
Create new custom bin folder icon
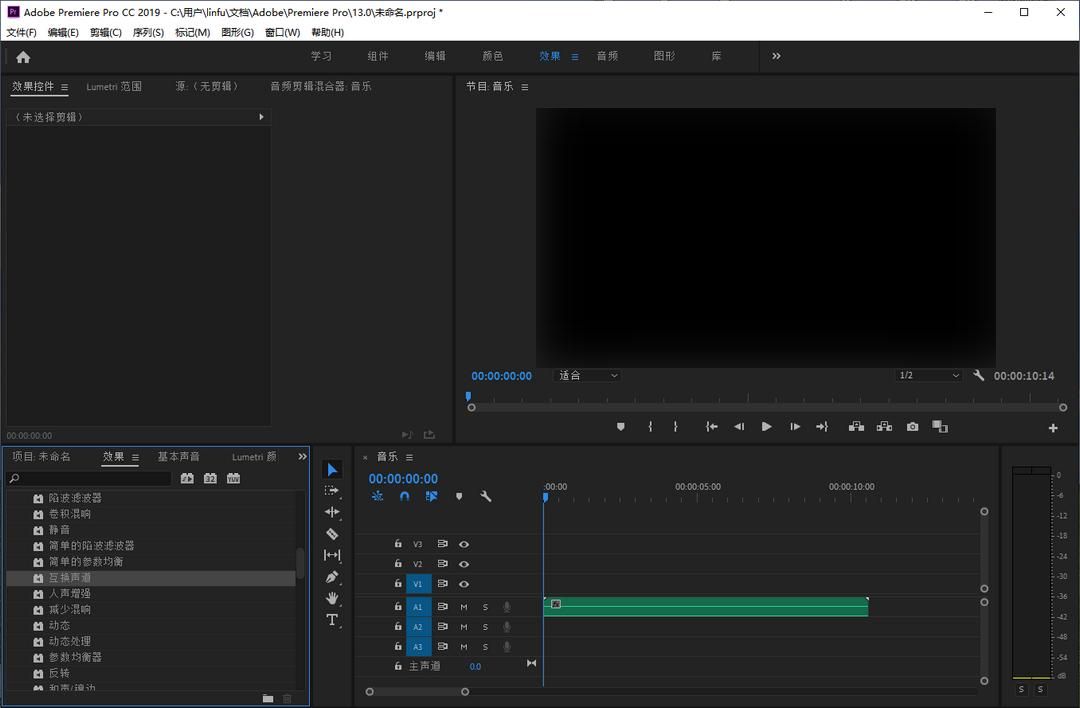pyautogui.click(x=268, y=698)
